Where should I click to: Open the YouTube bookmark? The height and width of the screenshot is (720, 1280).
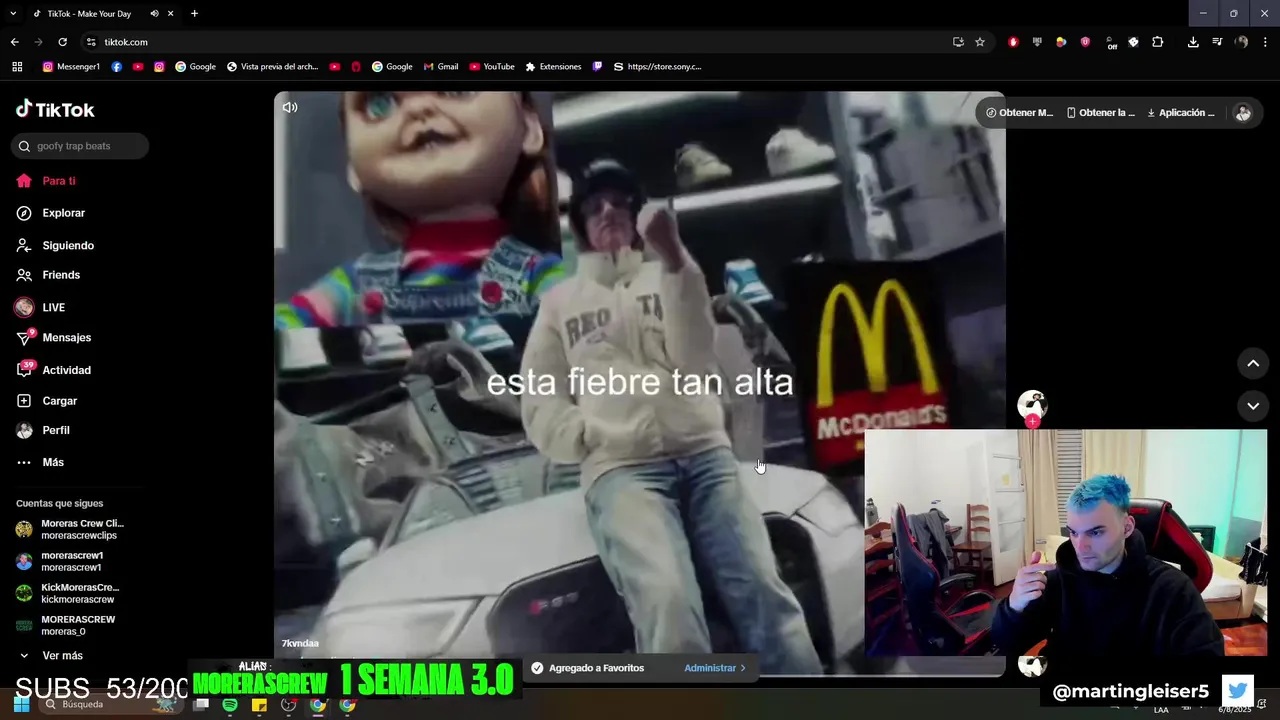[492, 67]
